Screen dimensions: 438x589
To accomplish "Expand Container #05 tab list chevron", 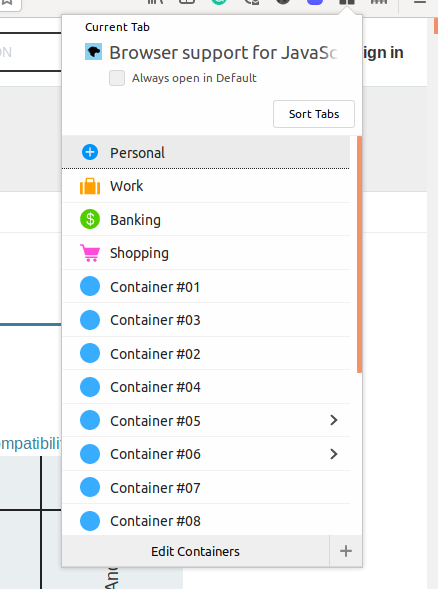I will pos(334,420).
